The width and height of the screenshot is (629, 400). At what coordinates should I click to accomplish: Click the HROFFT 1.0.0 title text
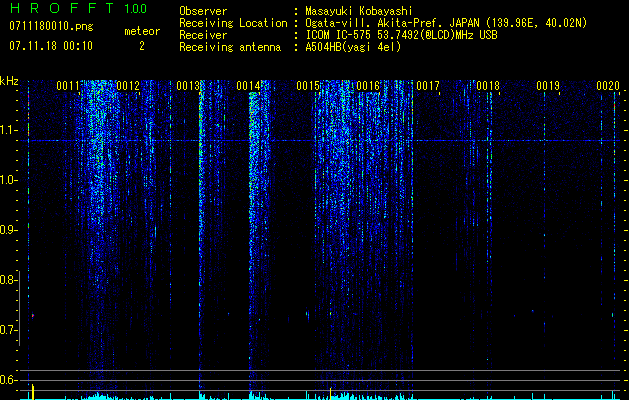(x=78, y=8)
